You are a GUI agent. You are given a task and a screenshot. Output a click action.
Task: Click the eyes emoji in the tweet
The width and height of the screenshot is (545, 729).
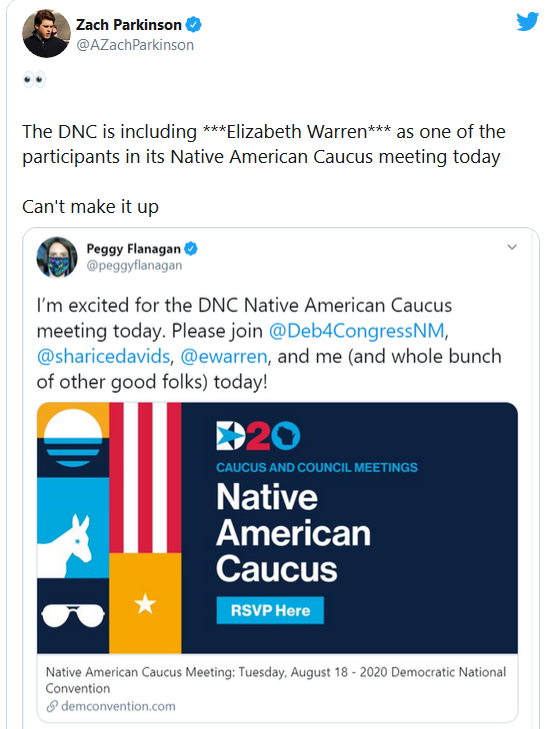(34, 80)
